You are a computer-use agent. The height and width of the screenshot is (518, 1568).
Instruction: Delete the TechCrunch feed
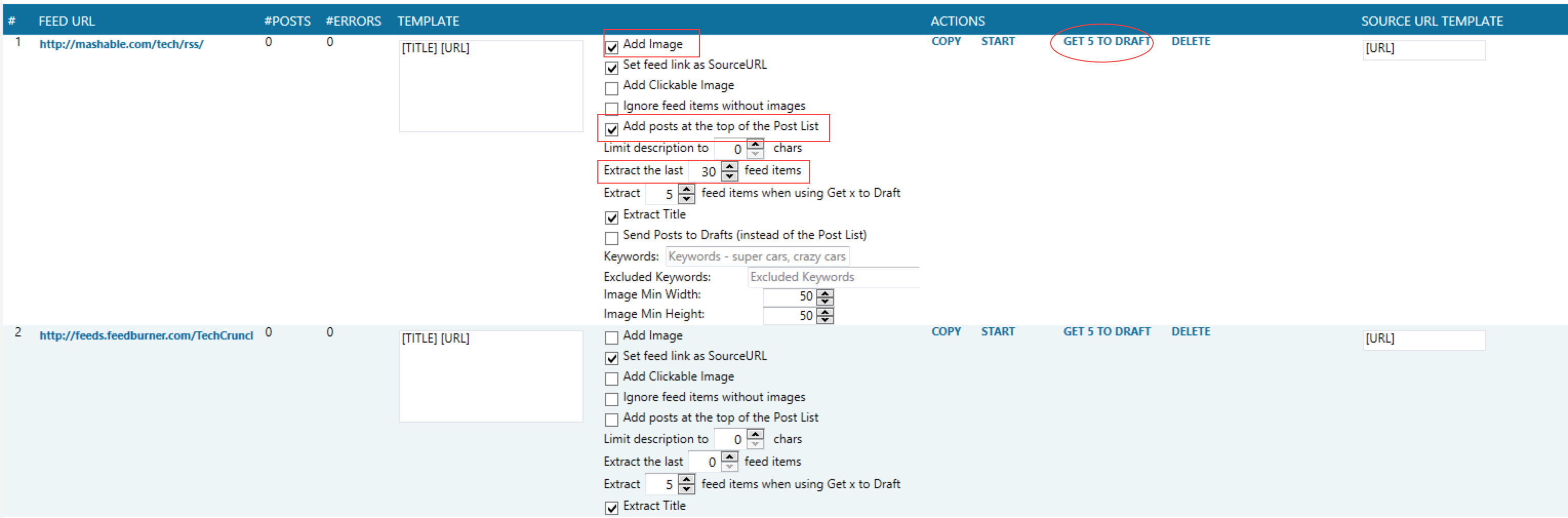(x=1191, y=332)
